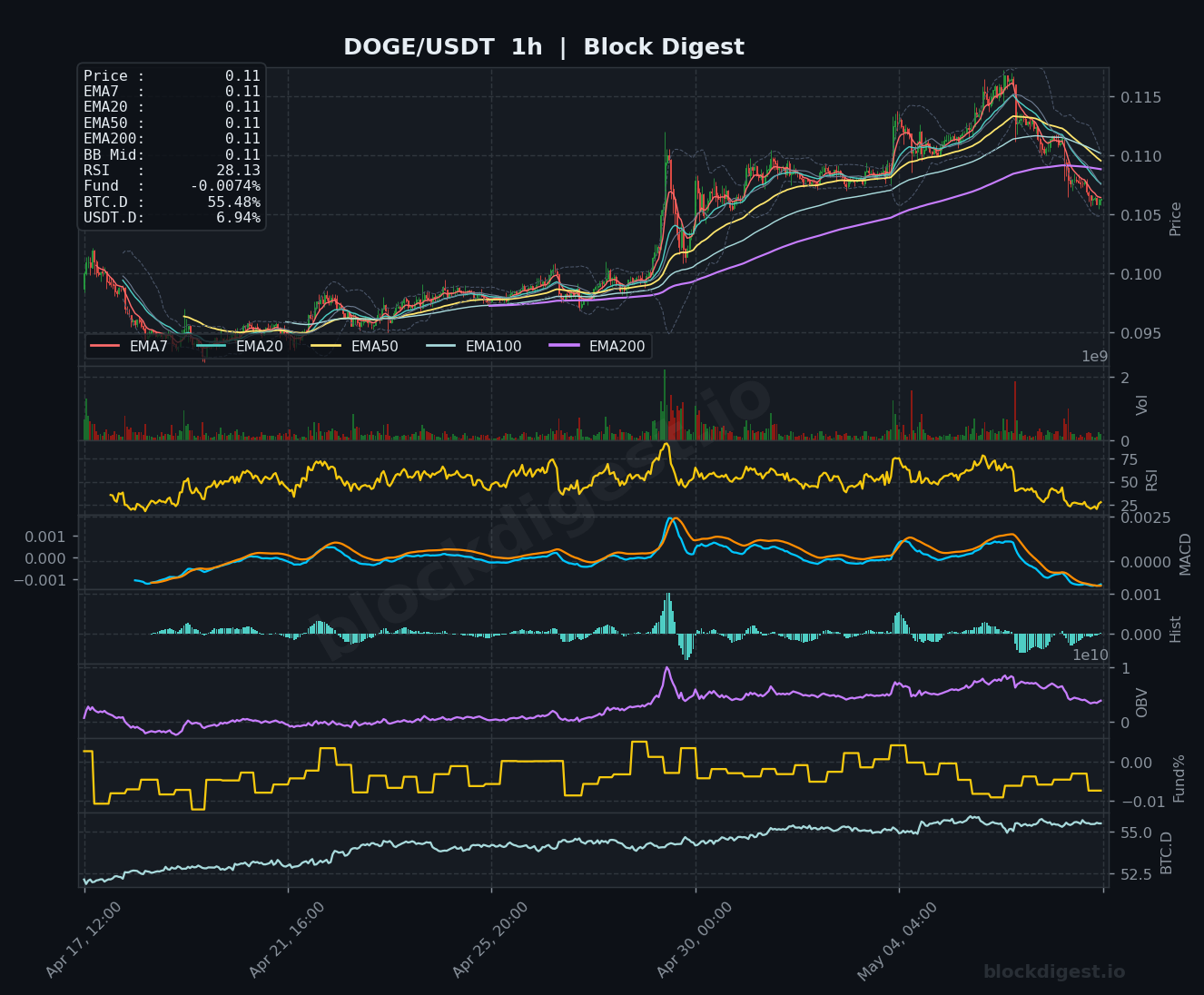This screenshot has width=1204, height=995.
Task: Click the blockdigest.io footer text
Action: [x=1054, y=972]
